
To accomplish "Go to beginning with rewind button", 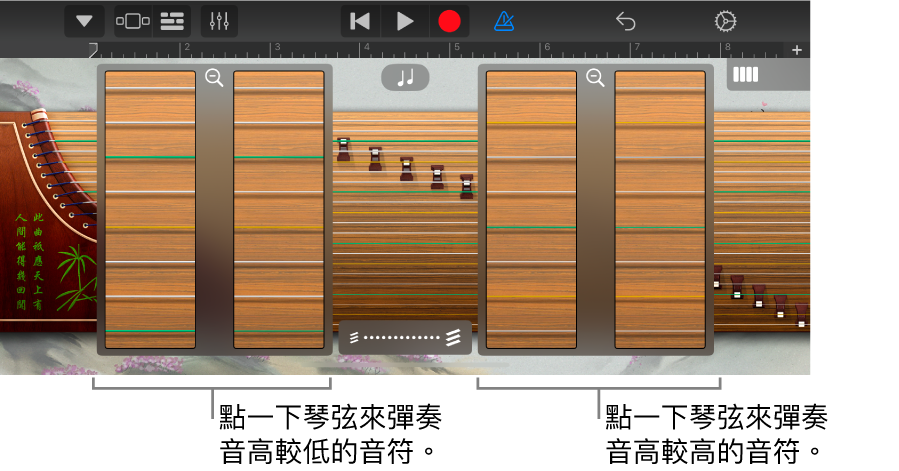I will click(x=360, y=22).
